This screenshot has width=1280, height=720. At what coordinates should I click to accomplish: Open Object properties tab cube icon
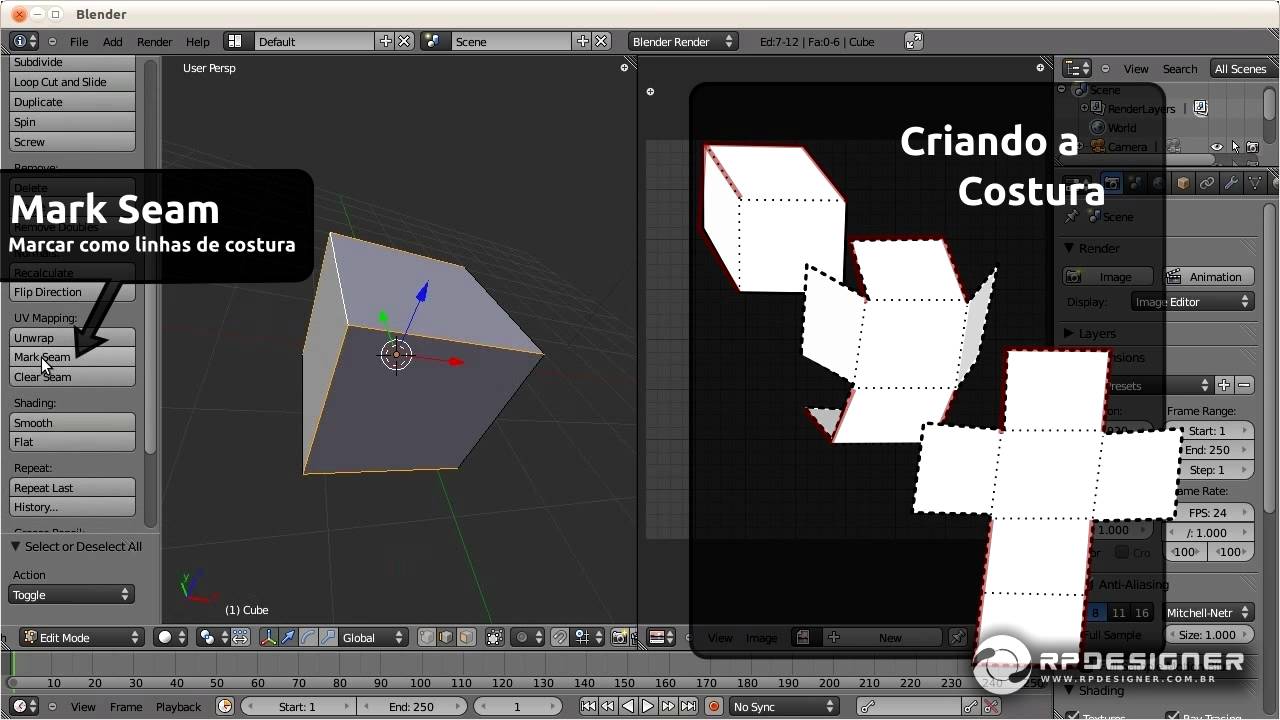click(x=1184, y=183)
